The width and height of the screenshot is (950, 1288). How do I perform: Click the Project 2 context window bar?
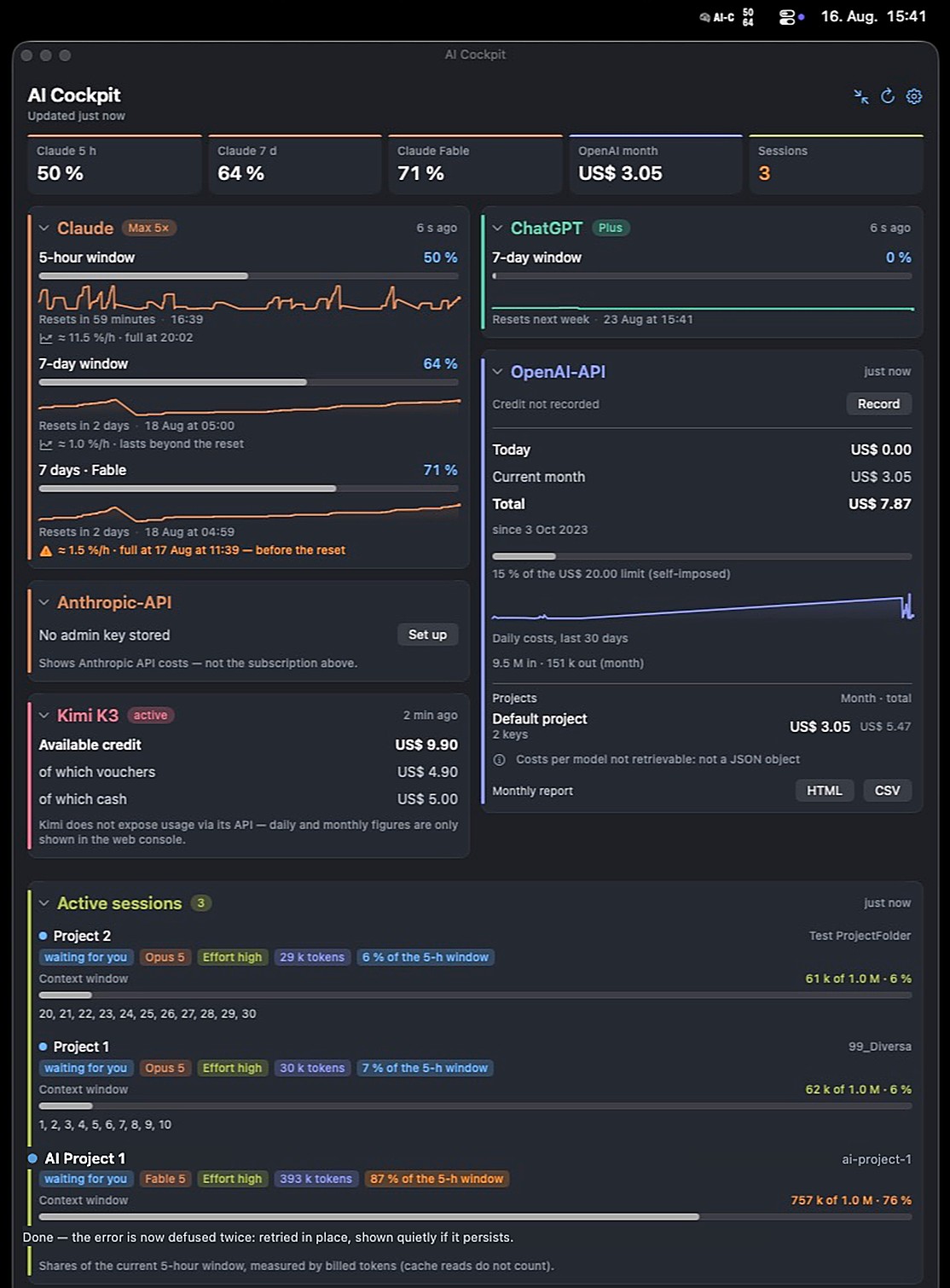[x=475, y=995]
